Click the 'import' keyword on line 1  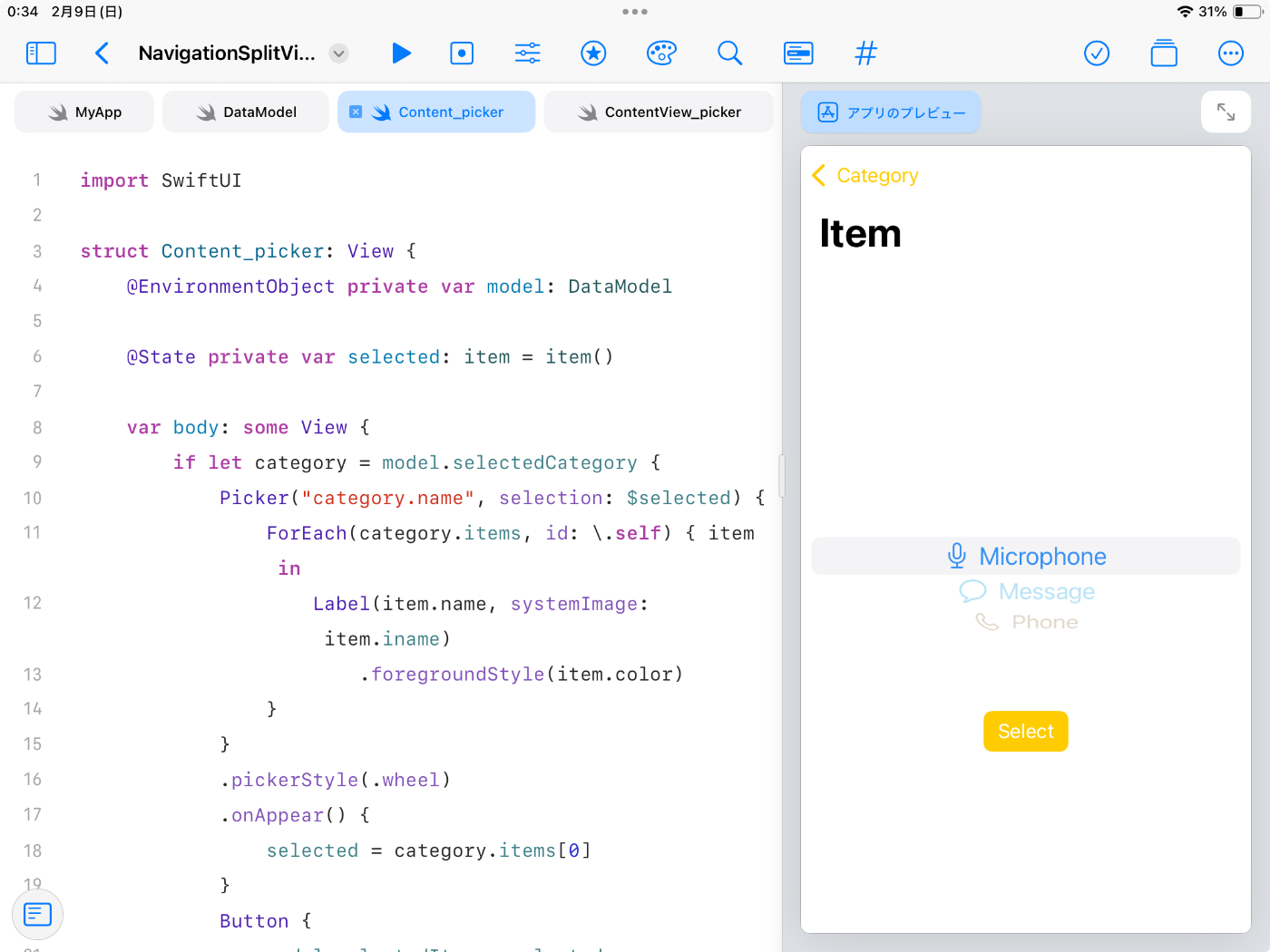coord(114,180)
